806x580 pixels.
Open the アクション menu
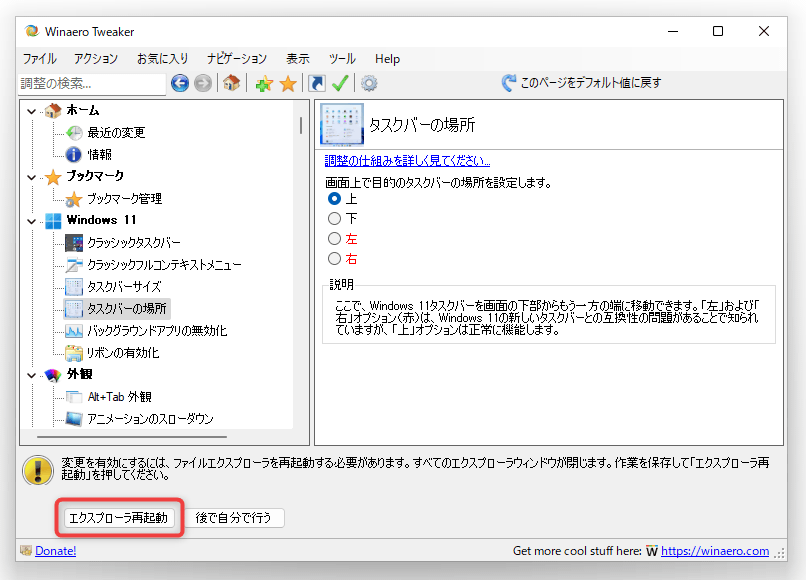[x=96, y=59]
